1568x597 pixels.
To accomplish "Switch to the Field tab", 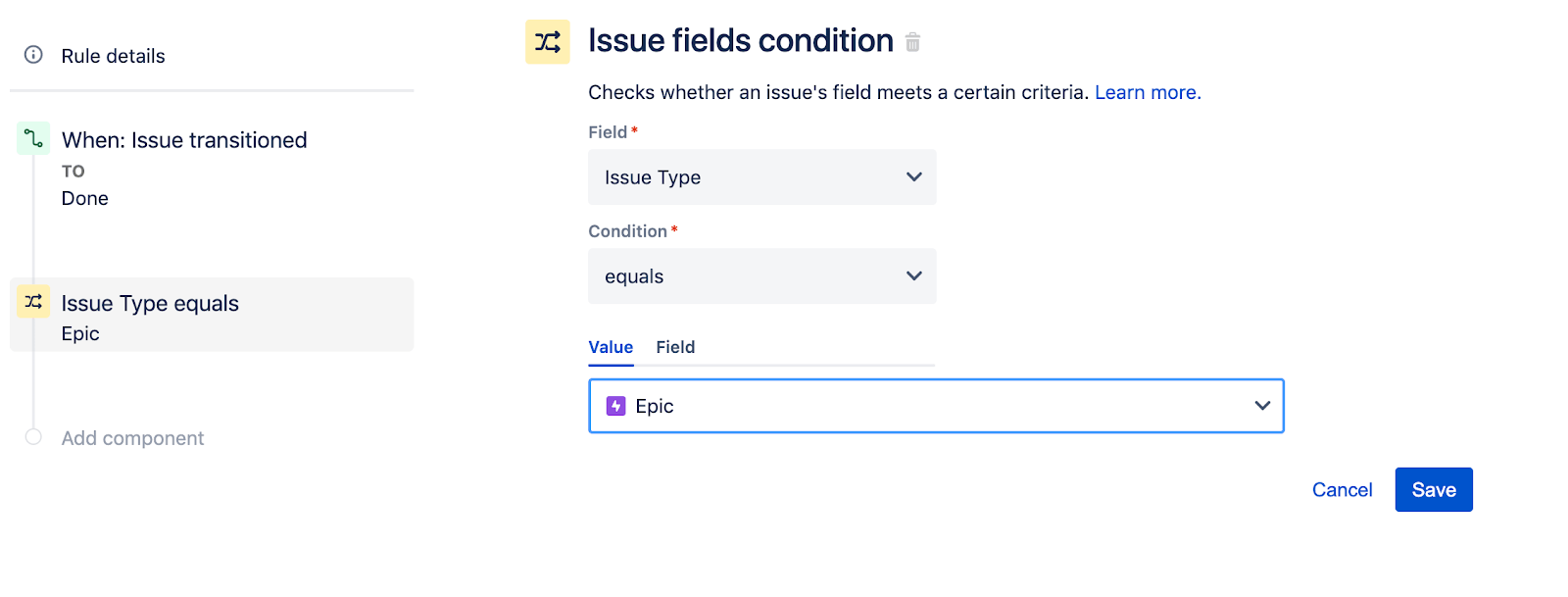I will click(x=675, y=347).
